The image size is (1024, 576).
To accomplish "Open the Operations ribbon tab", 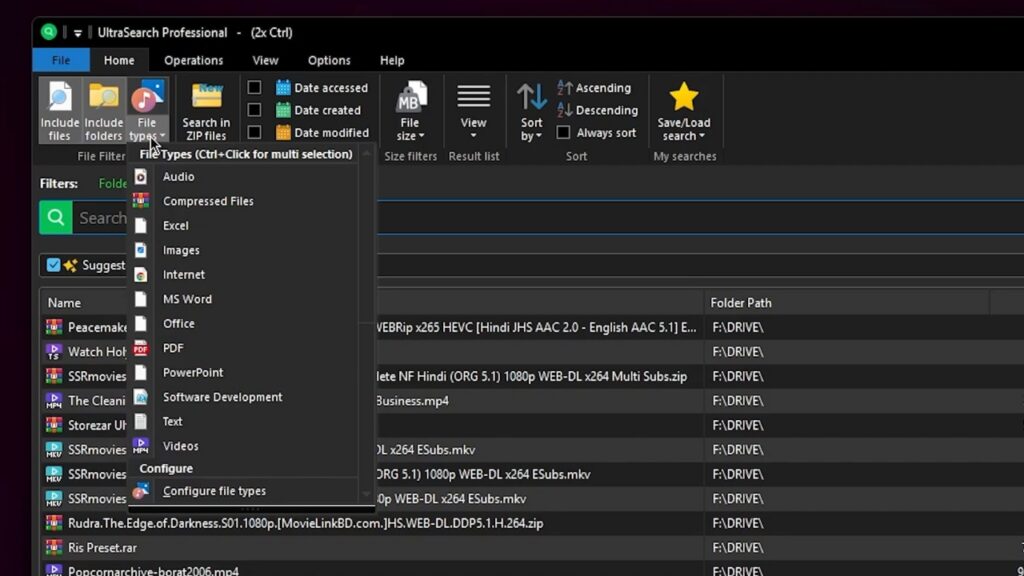I will 194,60.
